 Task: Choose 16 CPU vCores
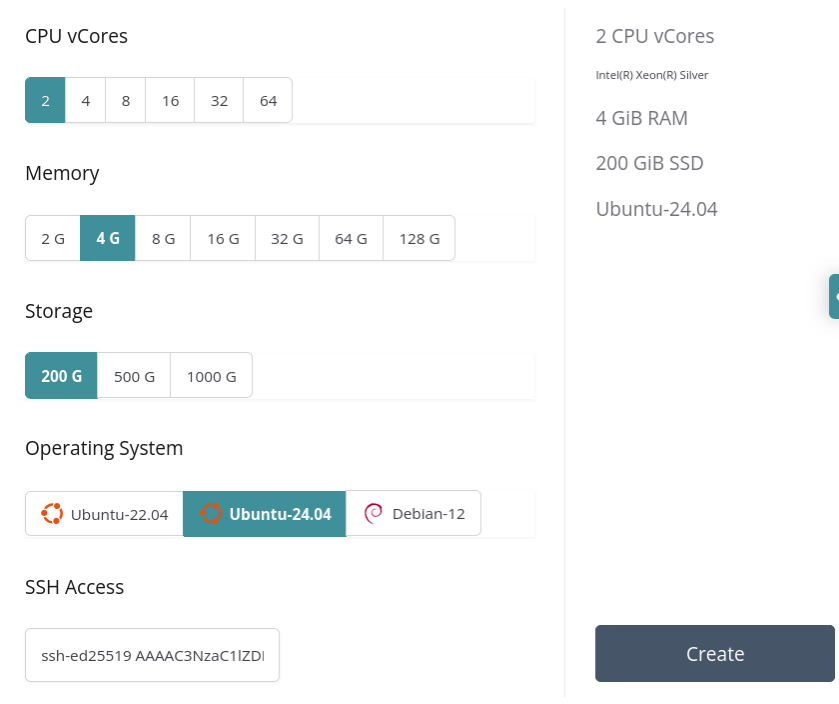point(170,101)
